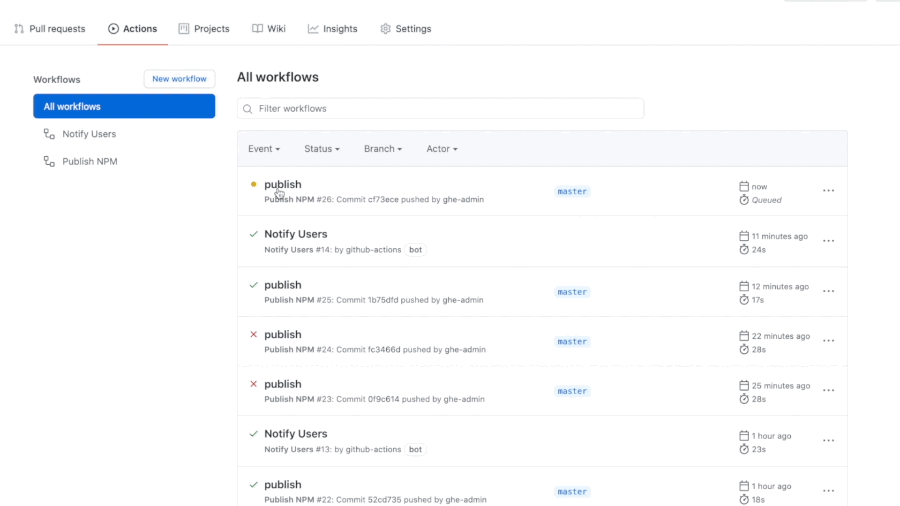Click the calendar icon next to '22 minutes ago'
The height and width of the screenshot is (506, 900).
(x=744, y=336)
